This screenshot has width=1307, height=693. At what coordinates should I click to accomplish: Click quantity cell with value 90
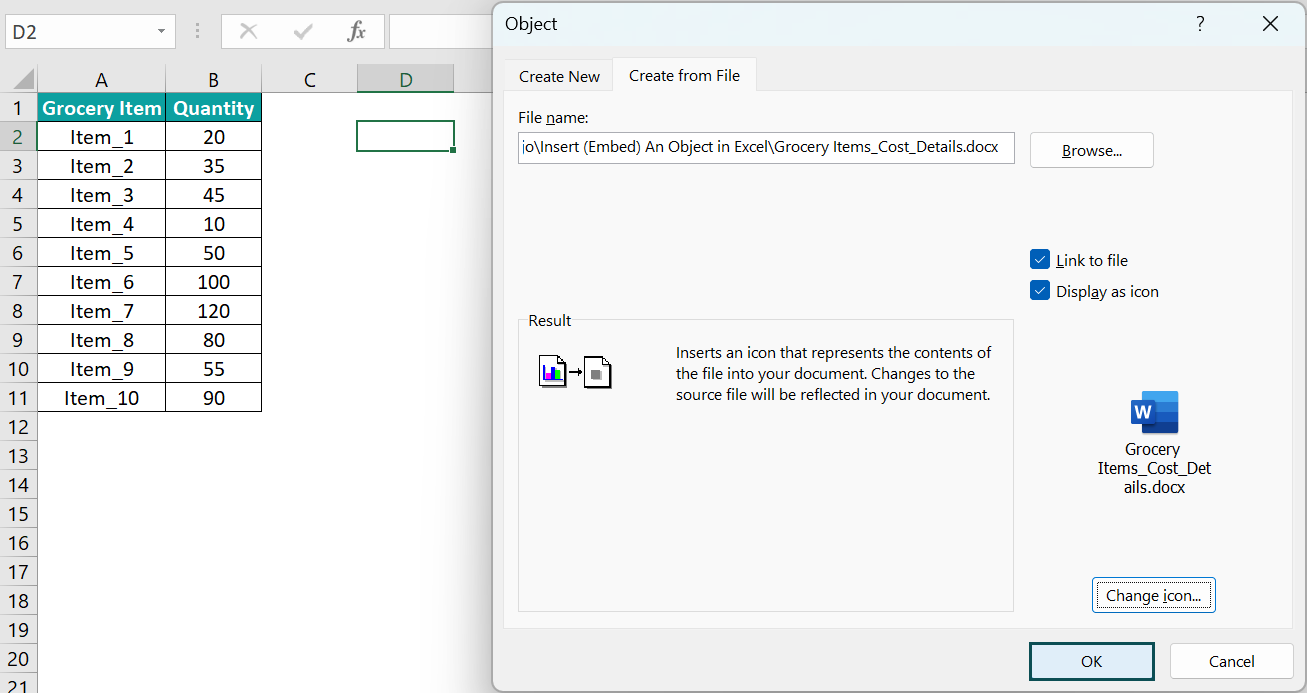click(214, 398)
